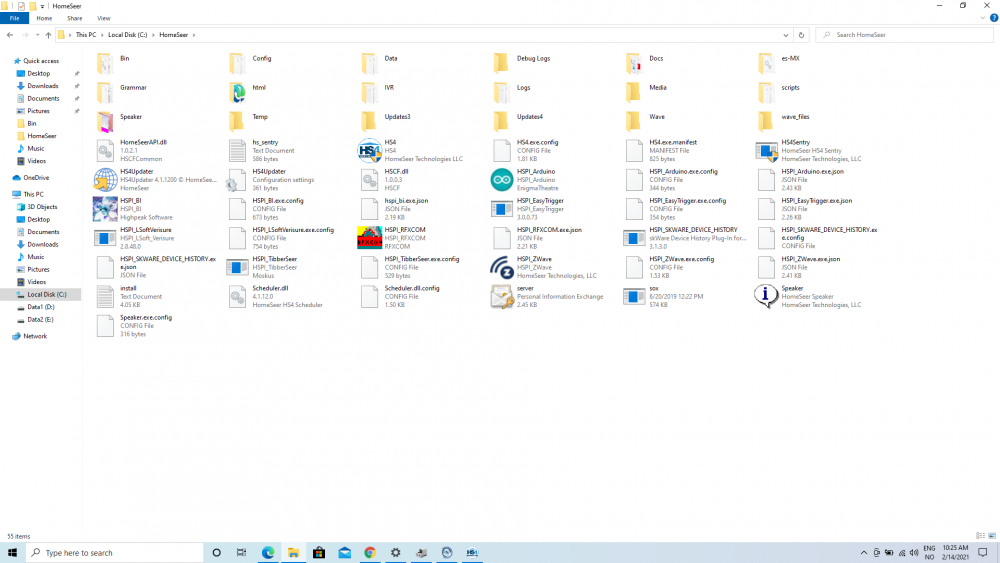
Task: Select the HSPI_RFXCOM plugin icon
Action: [x=369, y=238]
